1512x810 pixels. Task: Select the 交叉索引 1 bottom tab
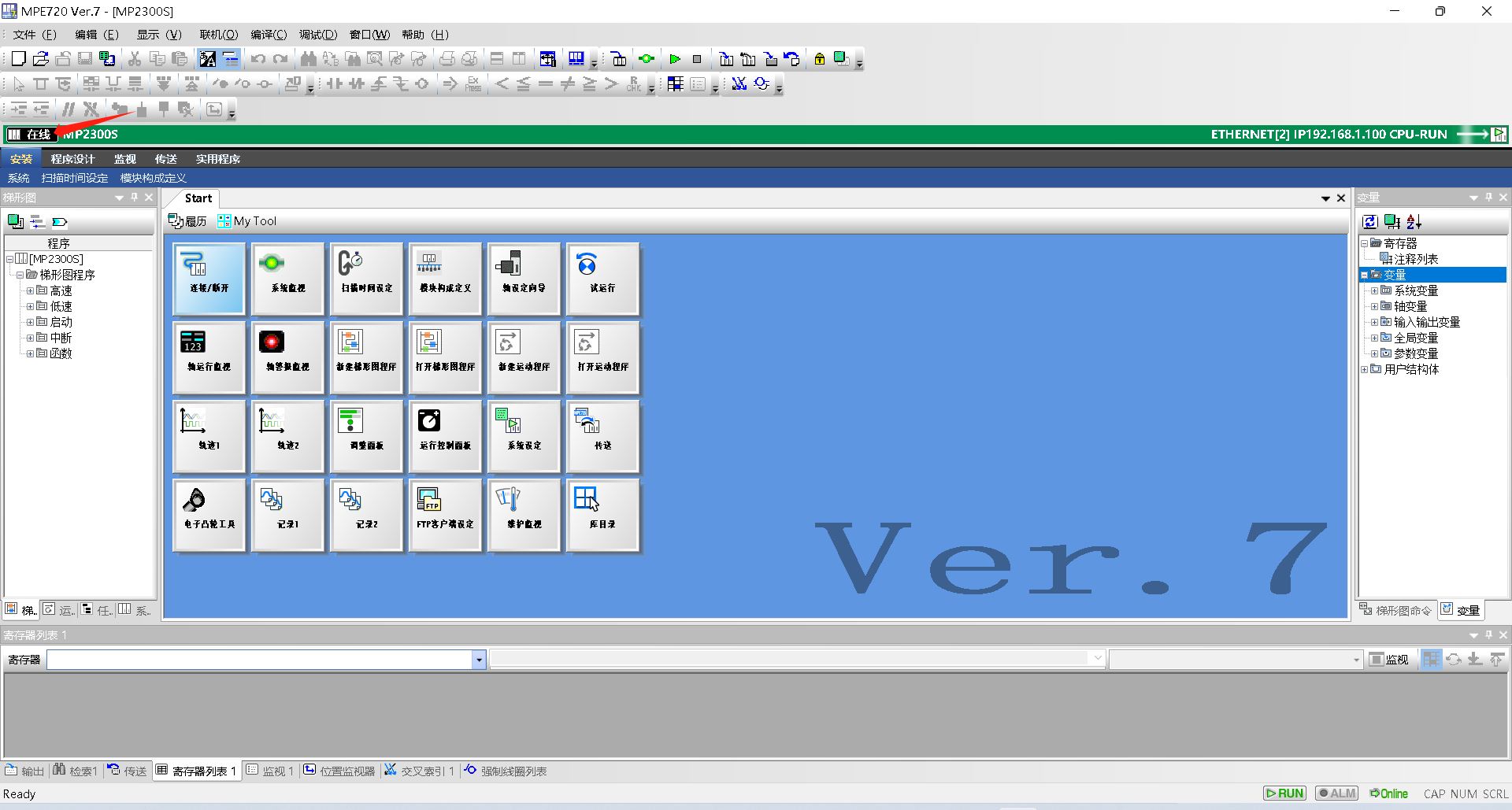point(420,771)
